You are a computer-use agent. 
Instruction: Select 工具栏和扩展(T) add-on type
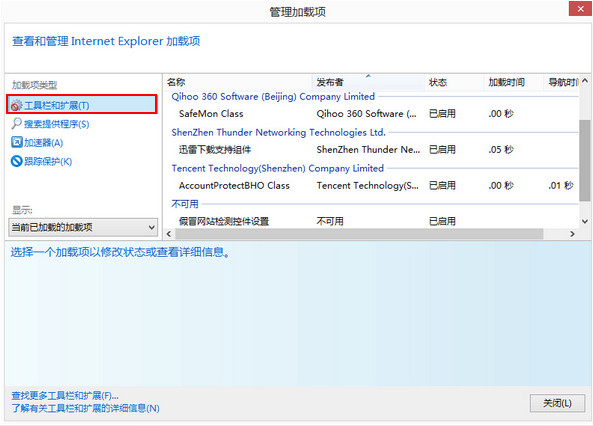coord(82,105)
